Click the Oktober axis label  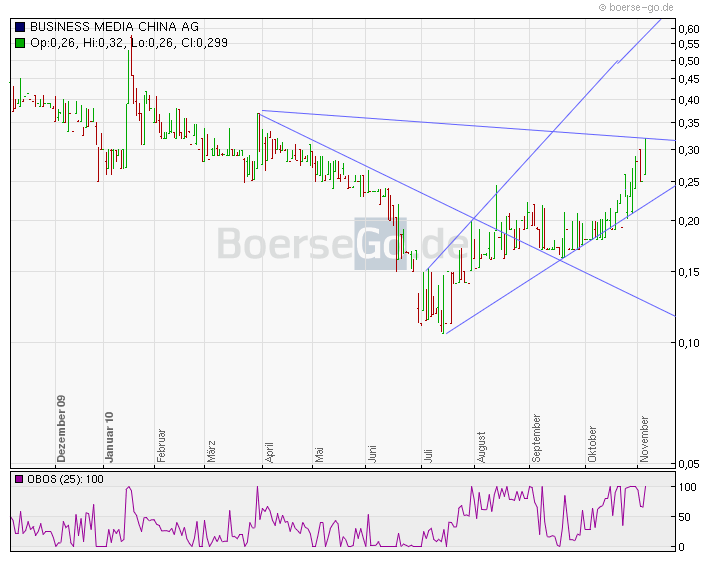[592, 444]
